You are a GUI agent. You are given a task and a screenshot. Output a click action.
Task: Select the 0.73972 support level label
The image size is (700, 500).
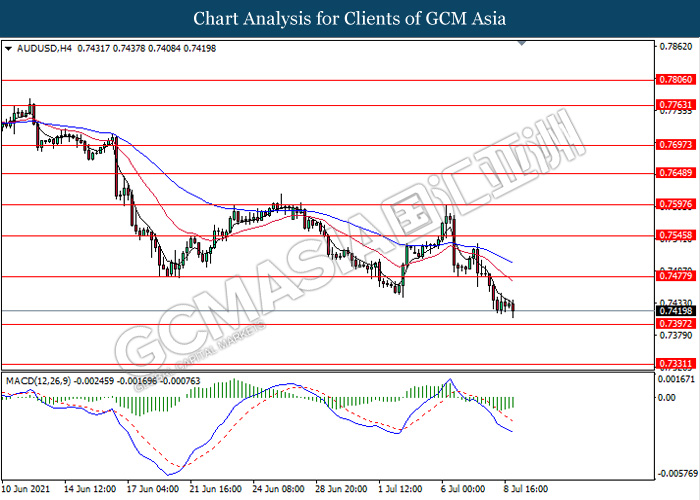coord(676,324)
